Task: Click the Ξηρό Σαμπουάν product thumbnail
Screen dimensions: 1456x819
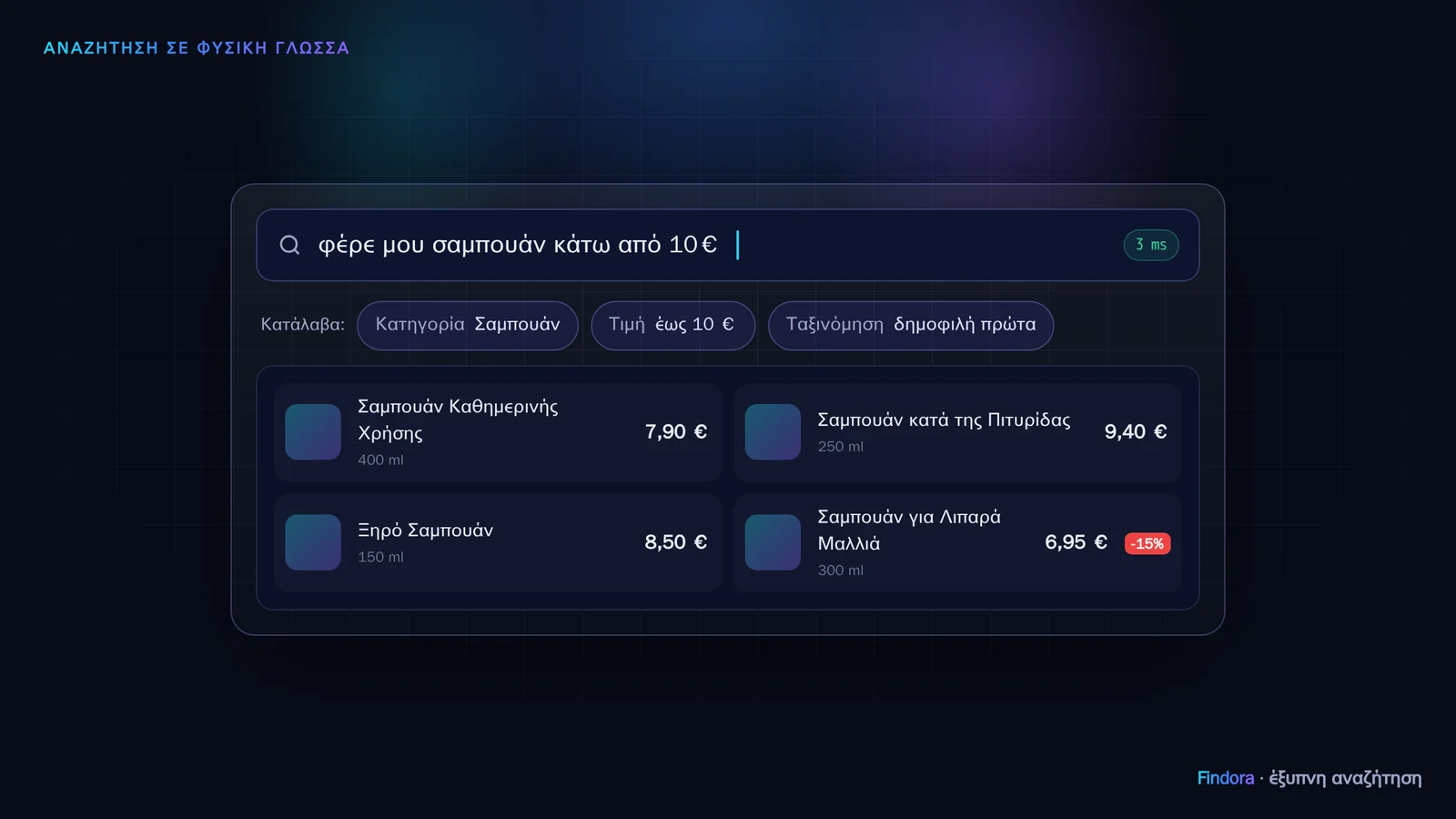Action: pos(313,542)
